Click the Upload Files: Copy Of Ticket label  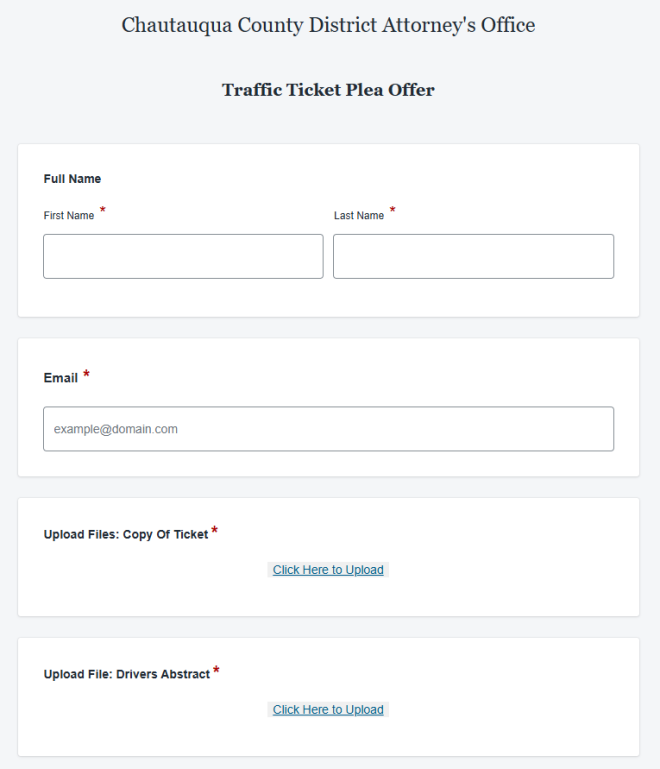coord(126,535)
